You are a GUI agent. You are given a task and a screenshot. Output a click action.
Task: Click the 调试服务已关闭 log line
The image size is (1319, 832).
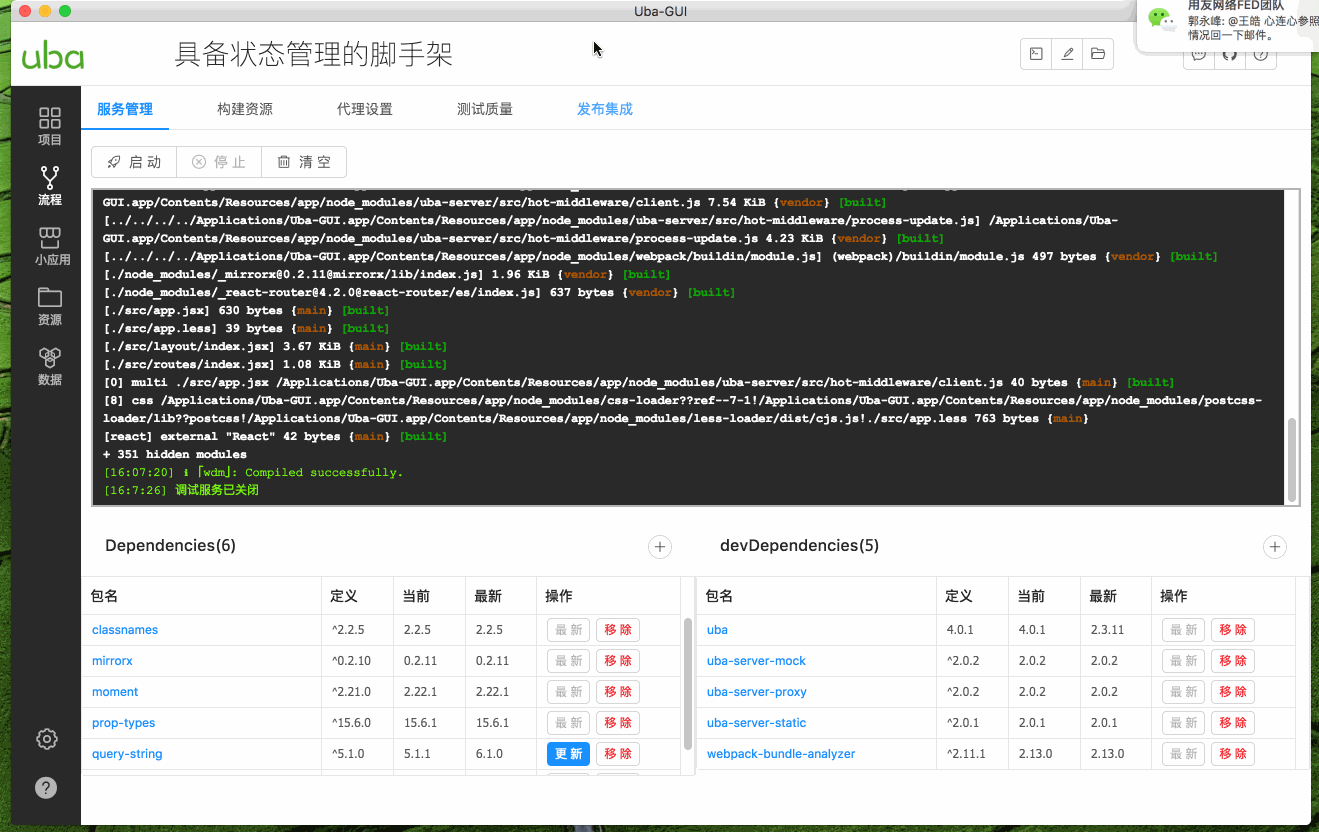(x=217, y=490)
